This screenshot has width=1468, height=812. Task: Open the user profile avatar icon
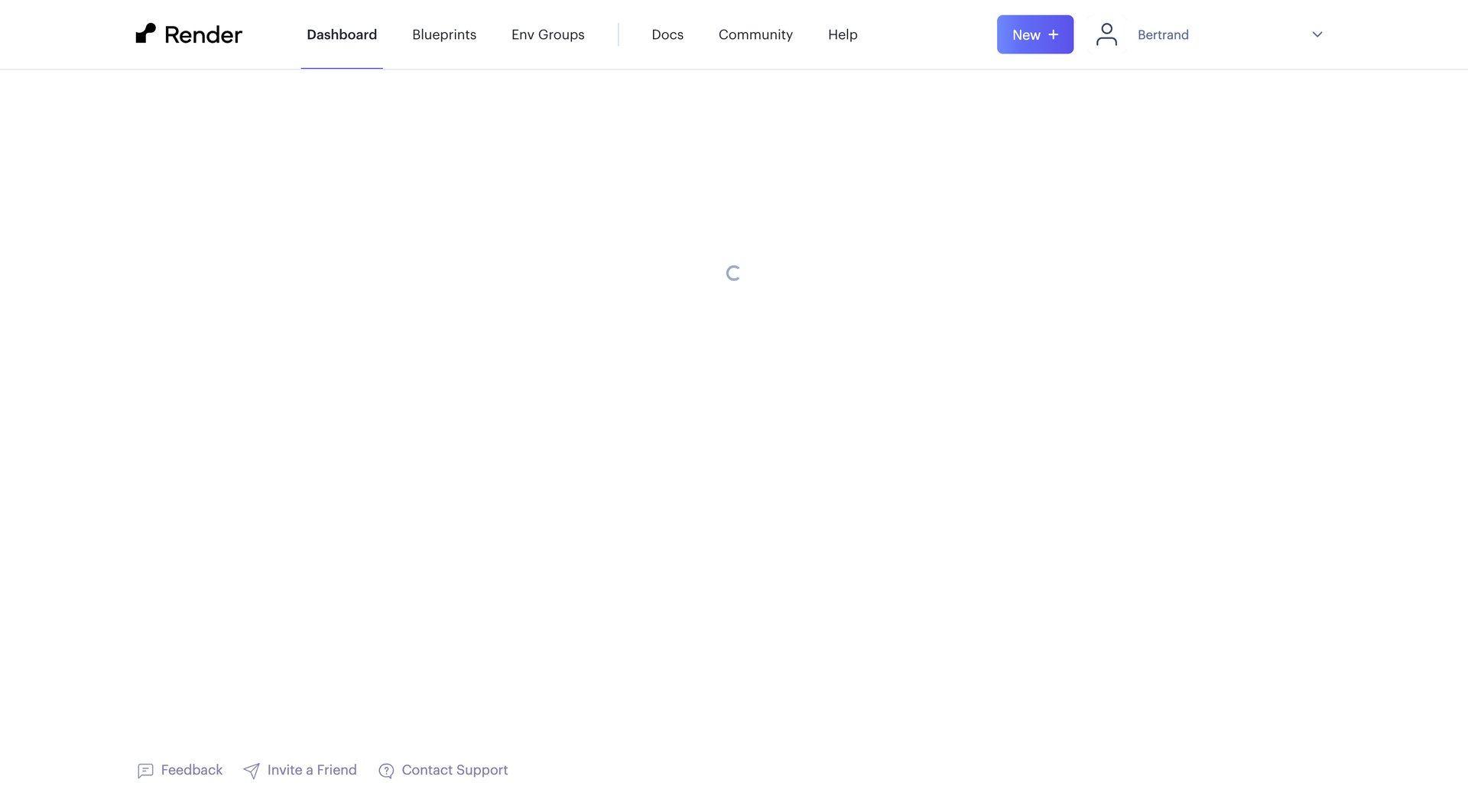(x=1106, y=34)
